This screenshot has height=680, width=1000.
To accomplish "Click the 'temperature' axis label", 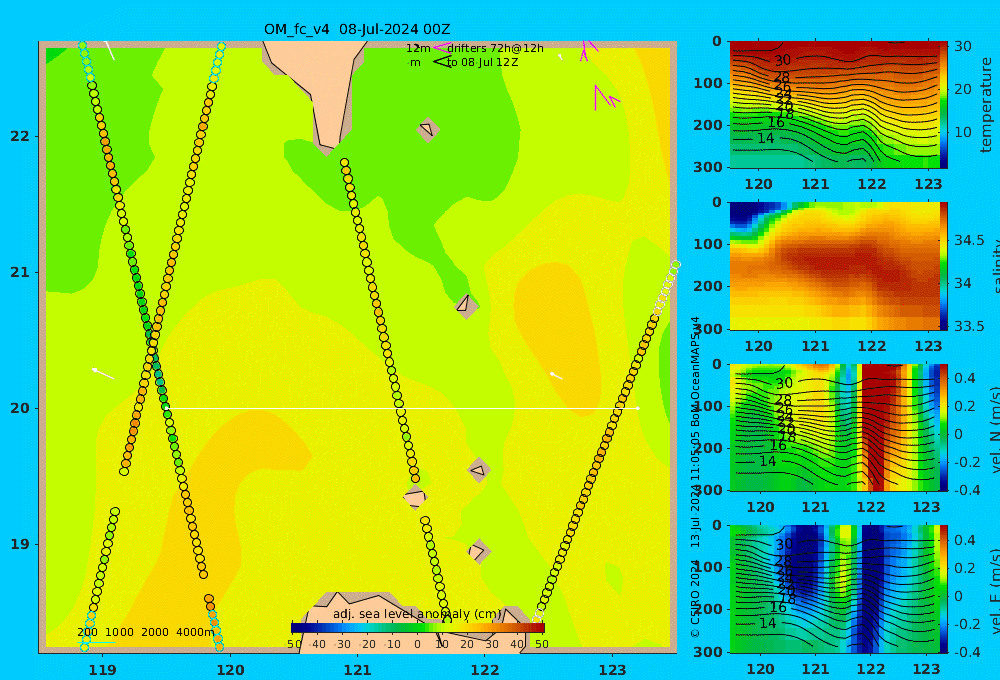I will (987, 105).
